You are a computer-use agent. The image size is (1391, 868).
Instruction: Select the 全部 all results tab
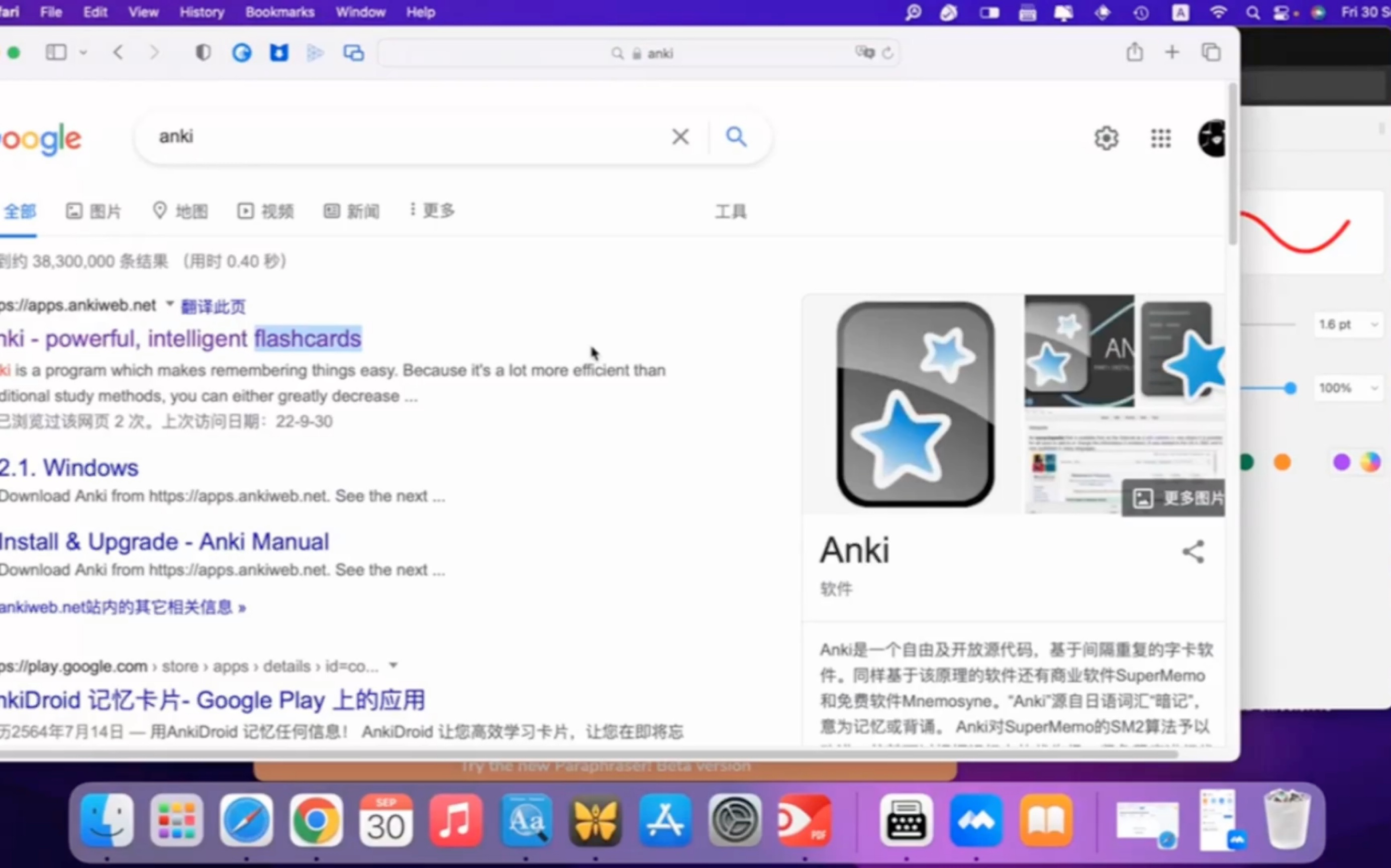pos(19,211)
